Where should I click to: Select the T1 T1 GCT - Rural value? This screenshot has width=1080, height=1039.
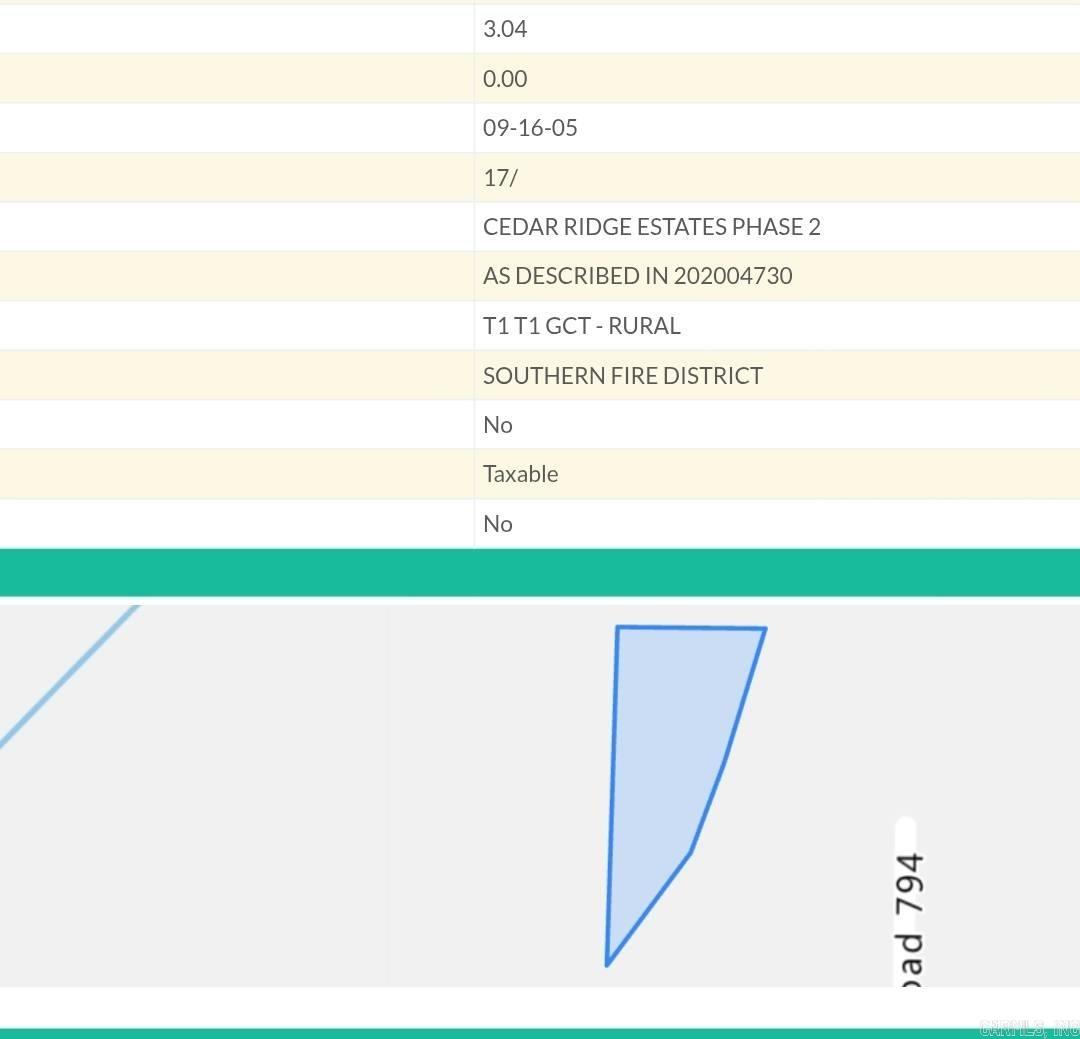tap(581, 326)
